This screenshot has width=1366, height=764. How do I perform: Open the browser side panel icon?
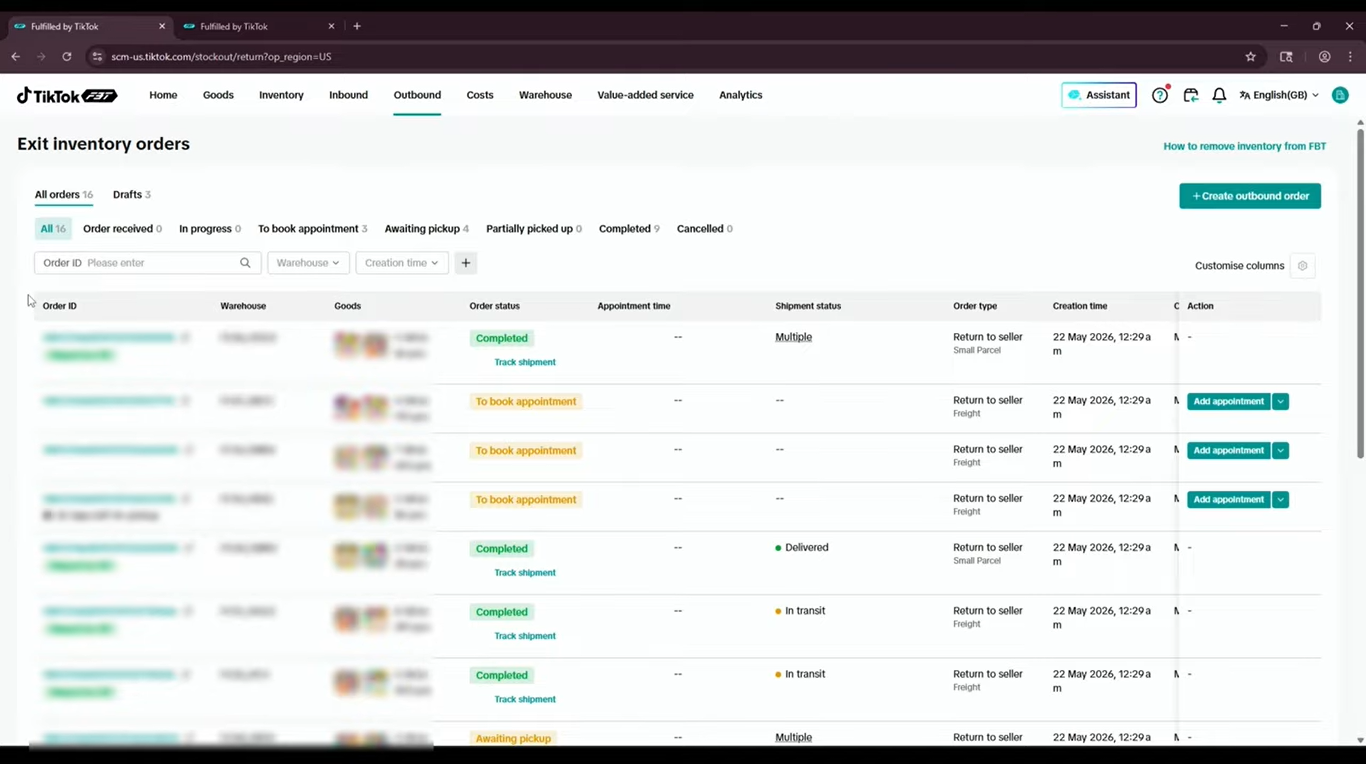click(1286, 57)
